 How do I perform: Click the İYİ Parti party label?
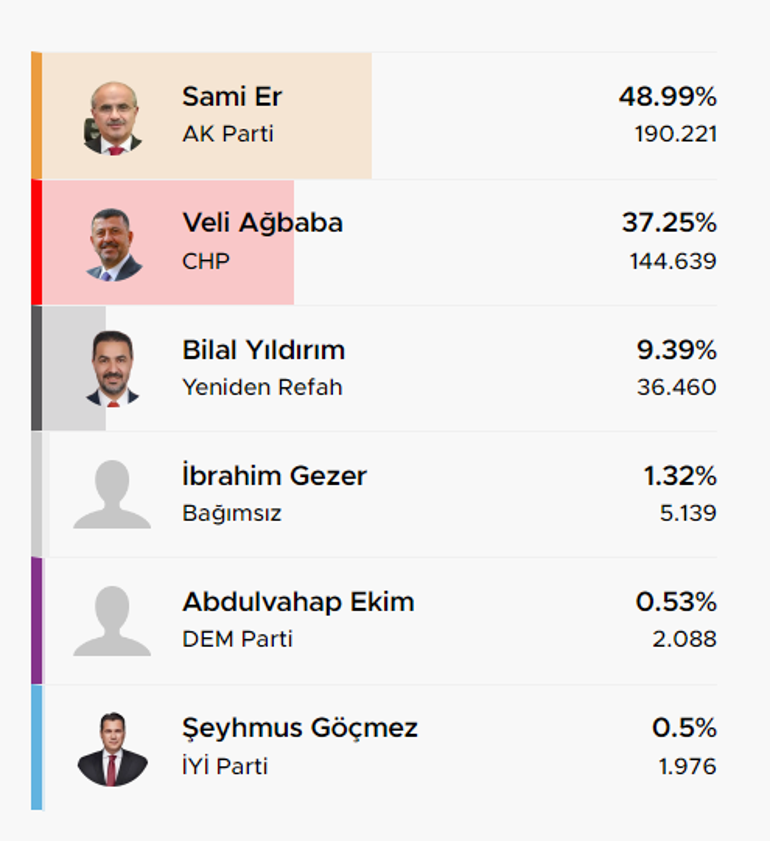point(225,765)
